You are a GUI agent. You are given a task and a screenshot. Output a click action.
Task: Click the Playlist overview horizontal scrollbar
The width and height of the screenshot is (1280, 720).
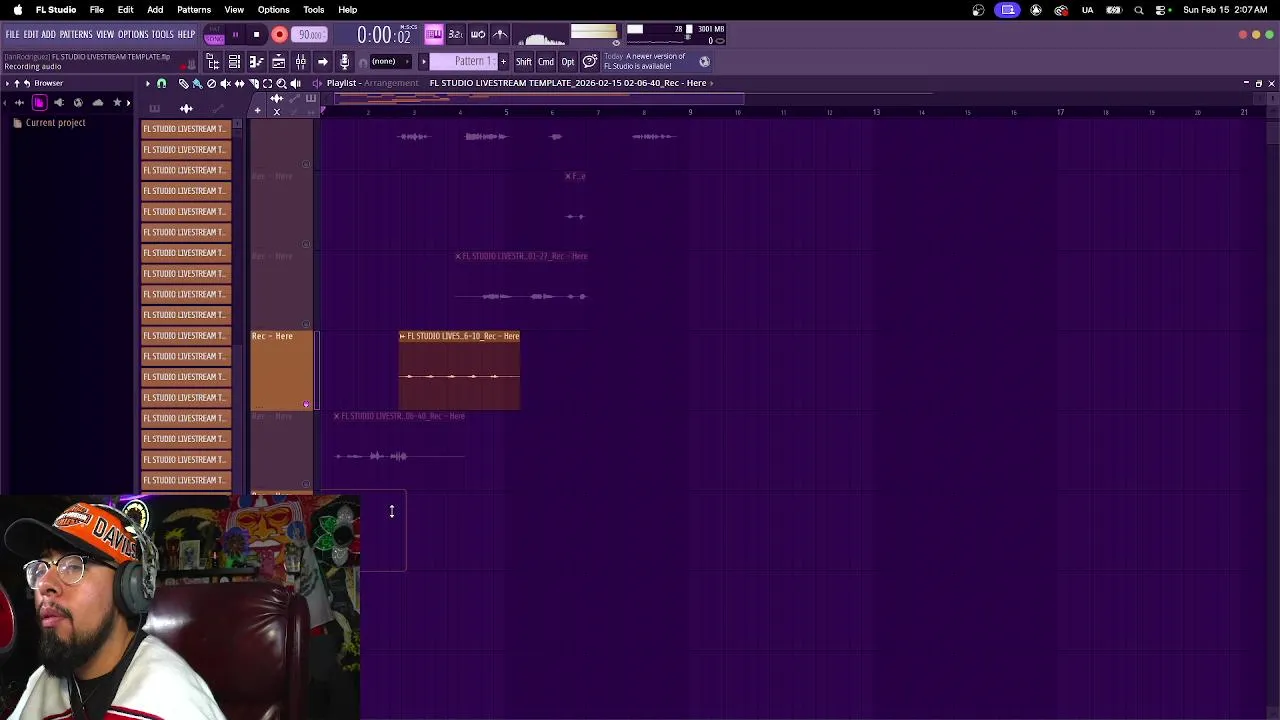540,99
